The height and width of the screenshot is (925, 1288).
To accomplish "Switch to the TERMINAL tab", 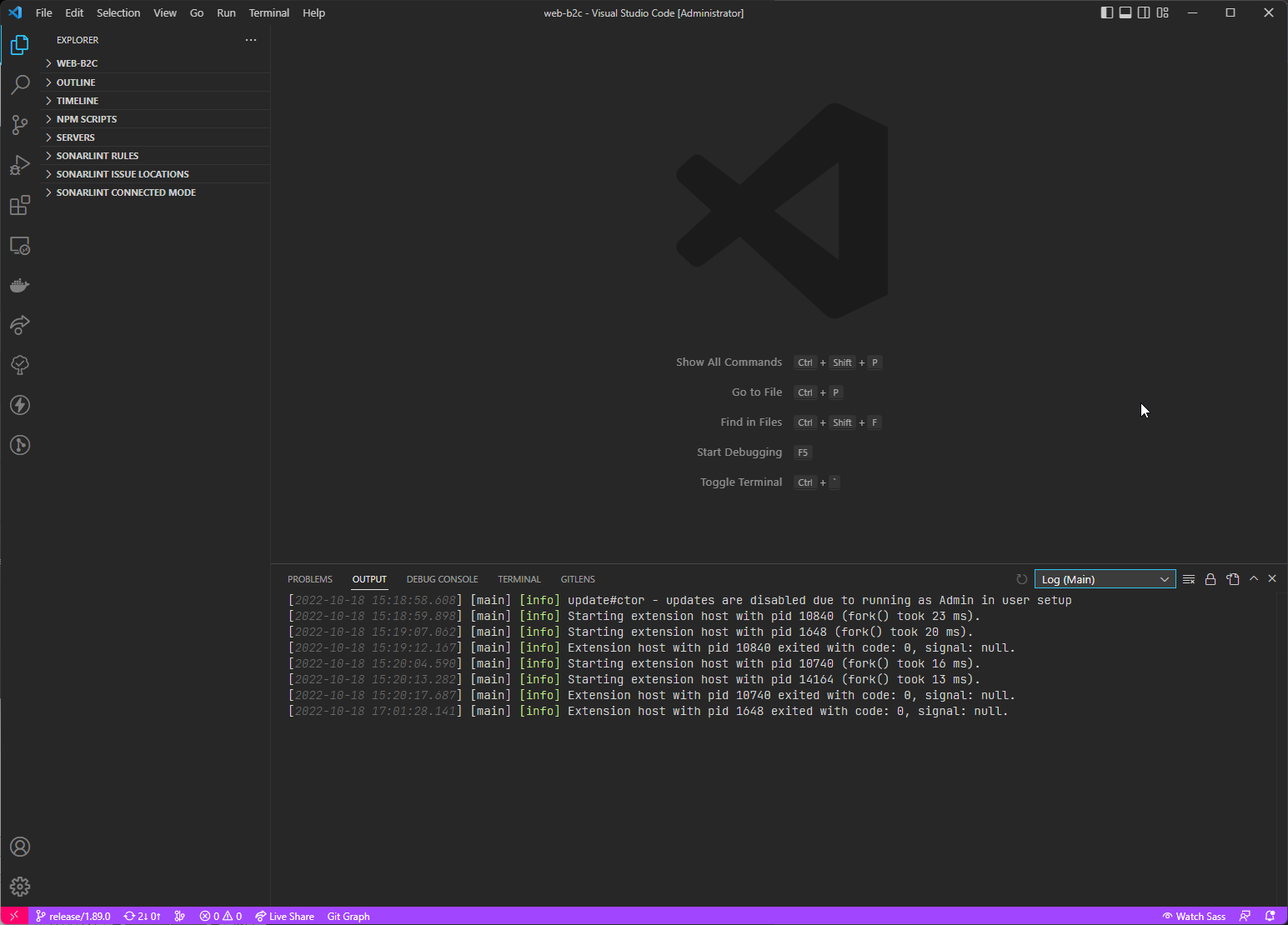I will click(x=519, y=578).
